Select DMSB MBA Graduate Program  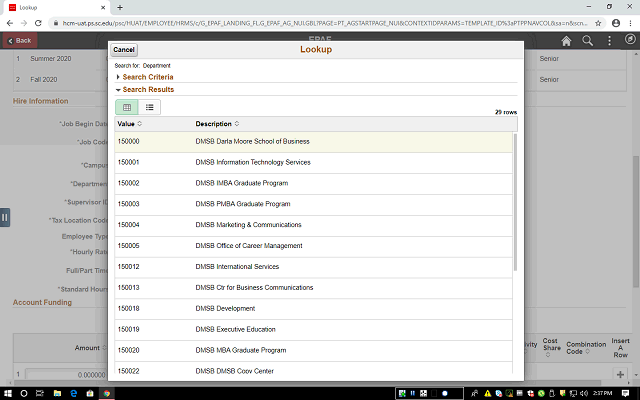tap(313, 350)
